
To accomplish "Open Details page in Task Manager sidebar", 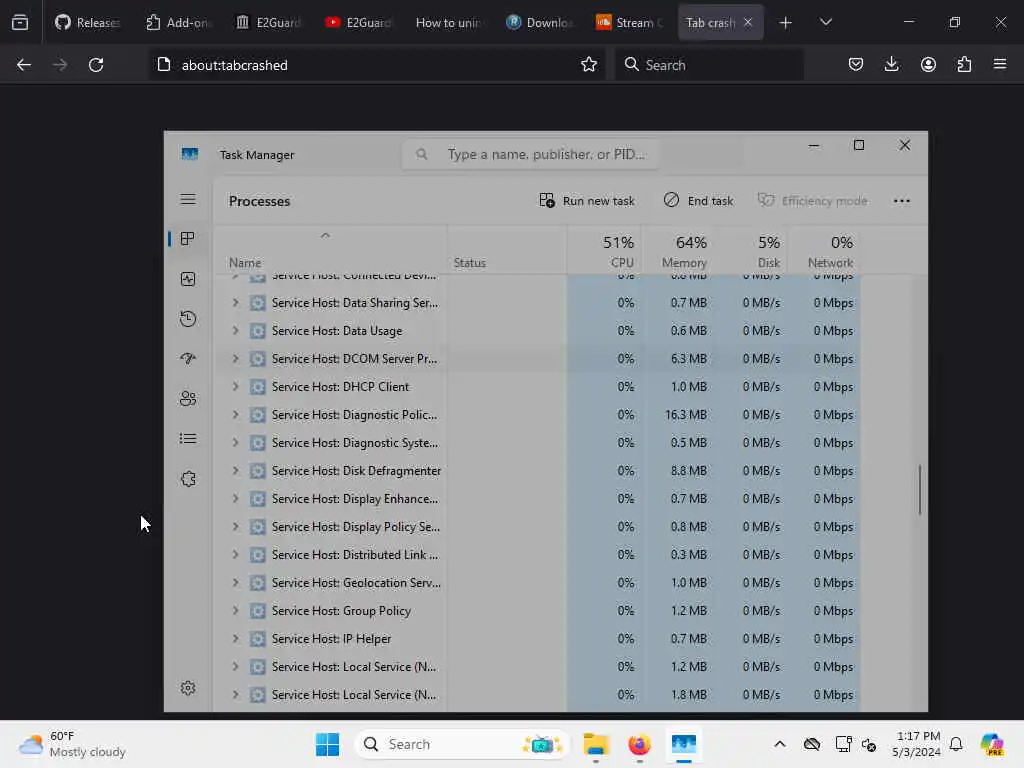I will tap(188, 438).
